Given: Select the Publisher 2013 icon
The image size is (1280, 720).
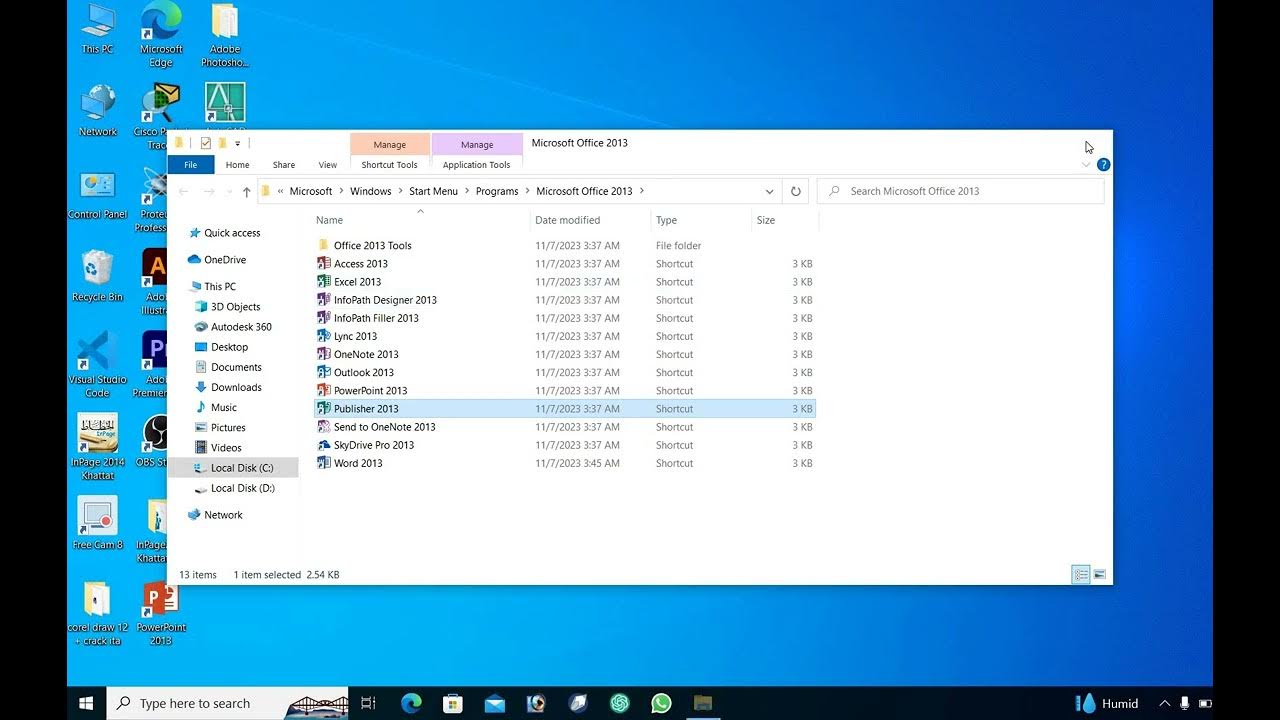Looking at the screenshot, I should point(323,408).
